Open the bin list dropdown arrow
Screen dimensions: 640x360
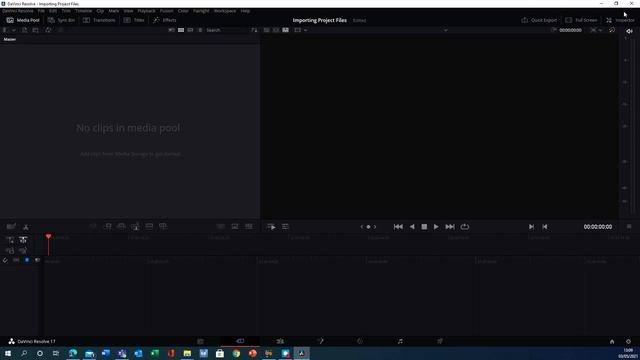pos(14,30)
